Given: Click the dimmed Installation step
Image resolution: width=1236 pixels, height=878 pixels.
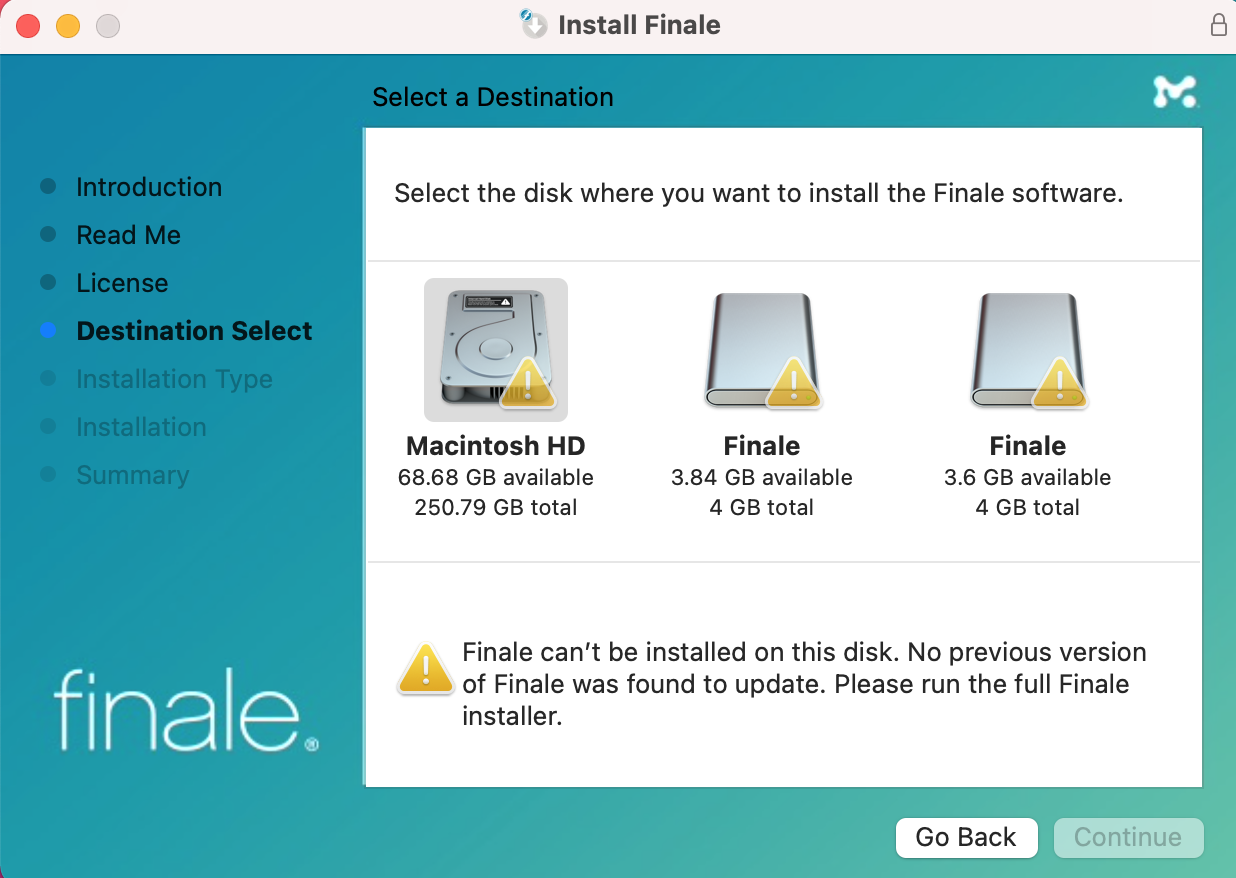Looking at the screenshot, I should [x=141, y=427].
